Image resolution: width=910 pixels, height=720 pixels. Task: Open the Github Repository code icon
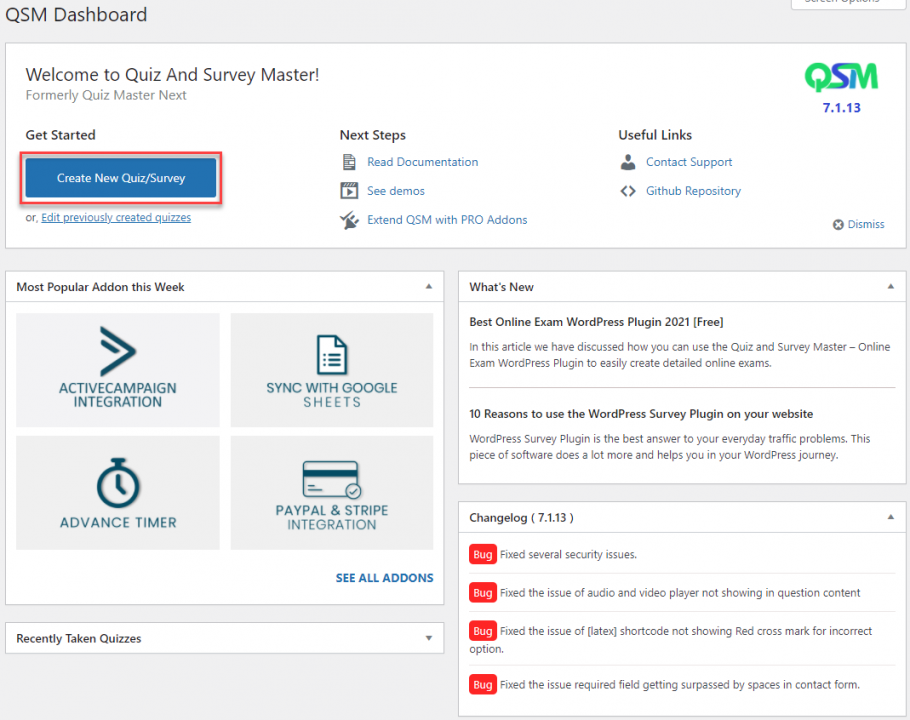pos(628,190)
